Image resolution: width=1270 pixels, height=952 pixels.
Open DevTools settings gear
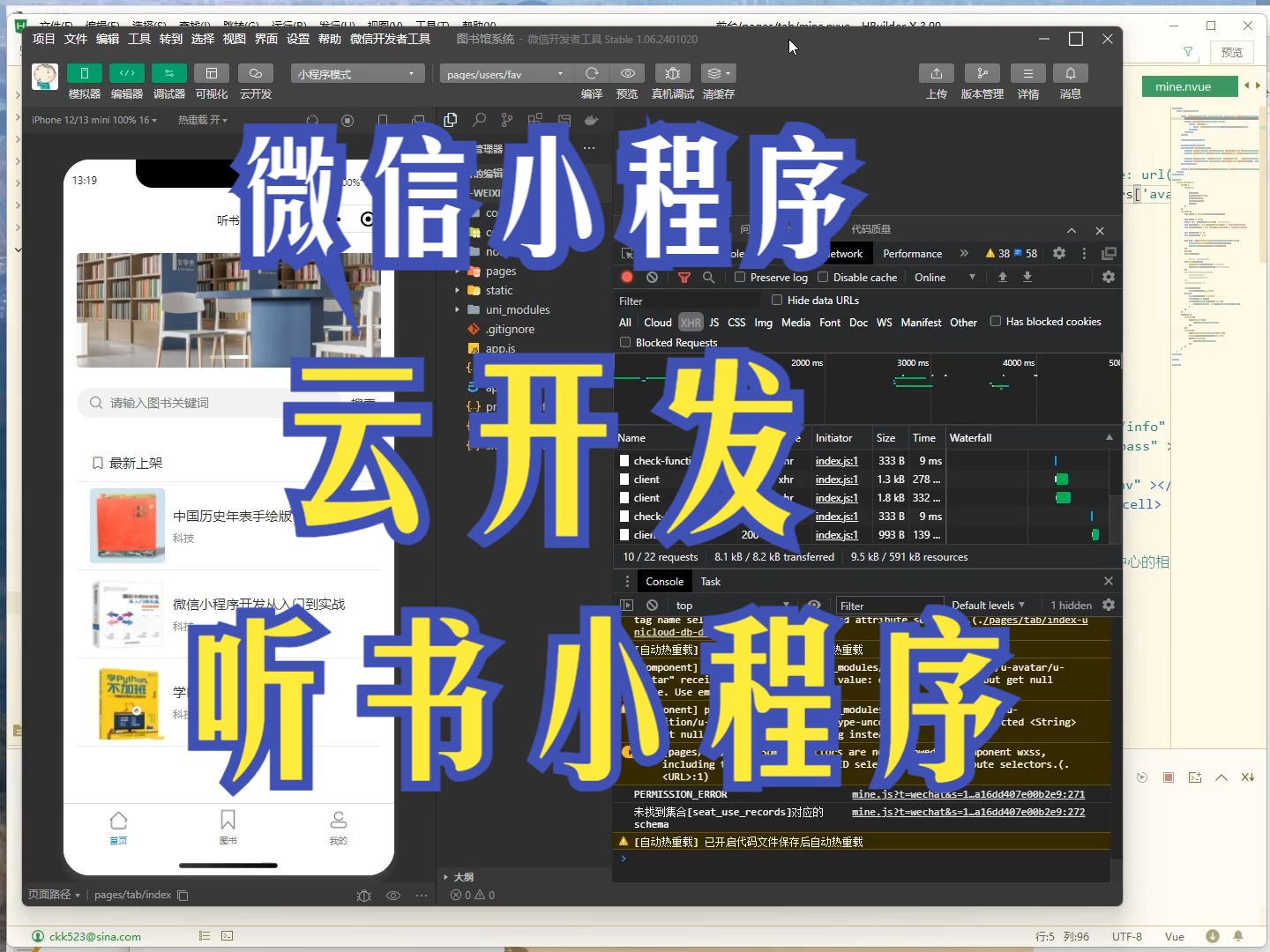click(1059, 253)
